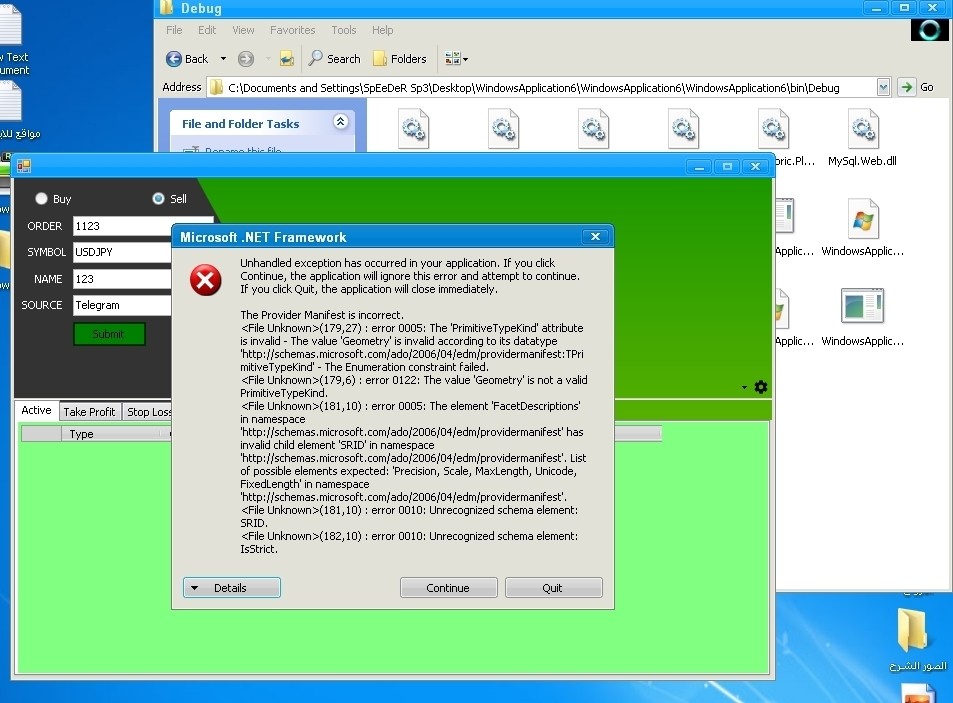Toggle the Folders pane icon
The width and height of the screenshot is (953, 703).
(x=380, y=59)
